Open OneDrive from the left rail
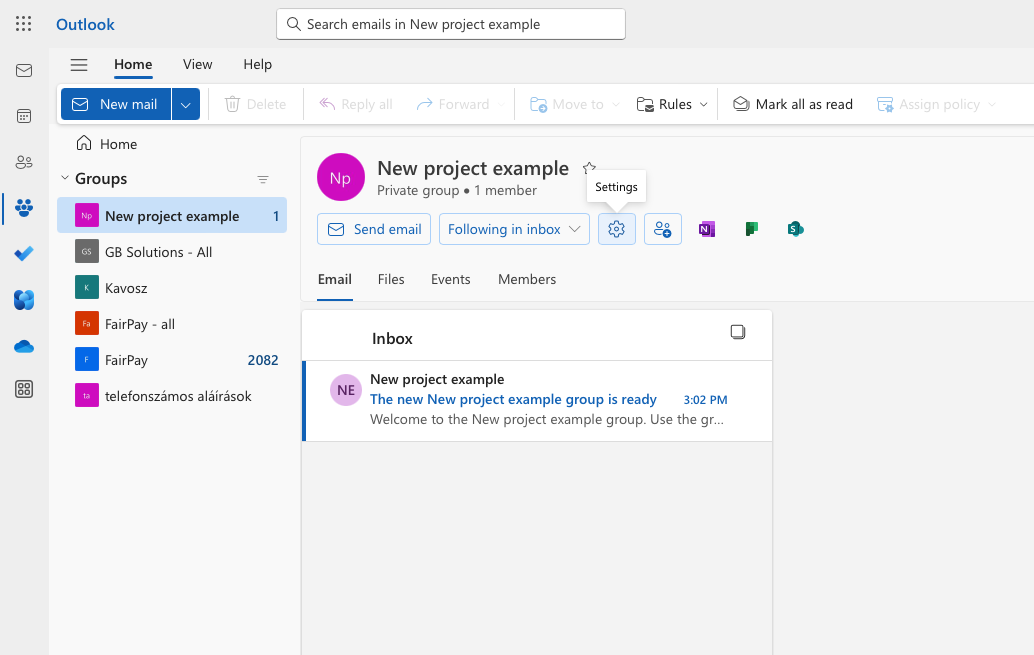This screenshot has width=1034, height=655. pyautogui.click(x=24, y=346)
